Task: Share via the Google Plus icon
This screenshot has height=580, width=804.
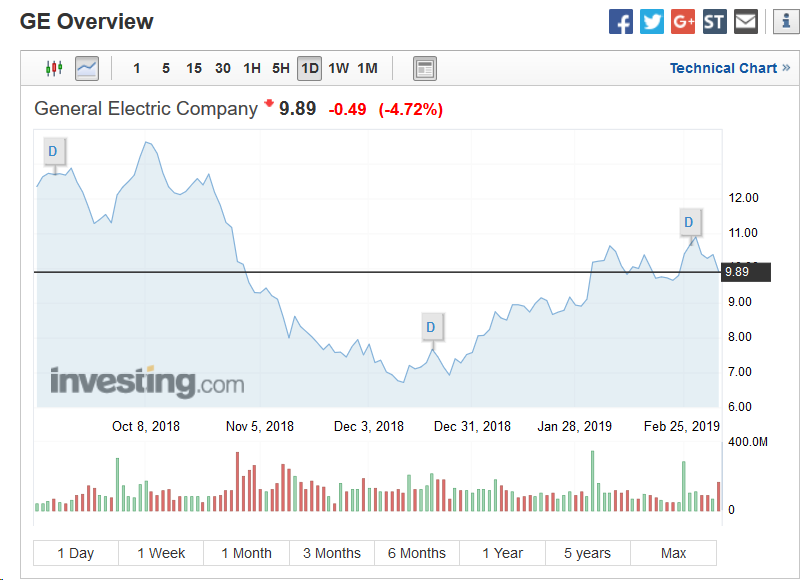Action: 683,22
